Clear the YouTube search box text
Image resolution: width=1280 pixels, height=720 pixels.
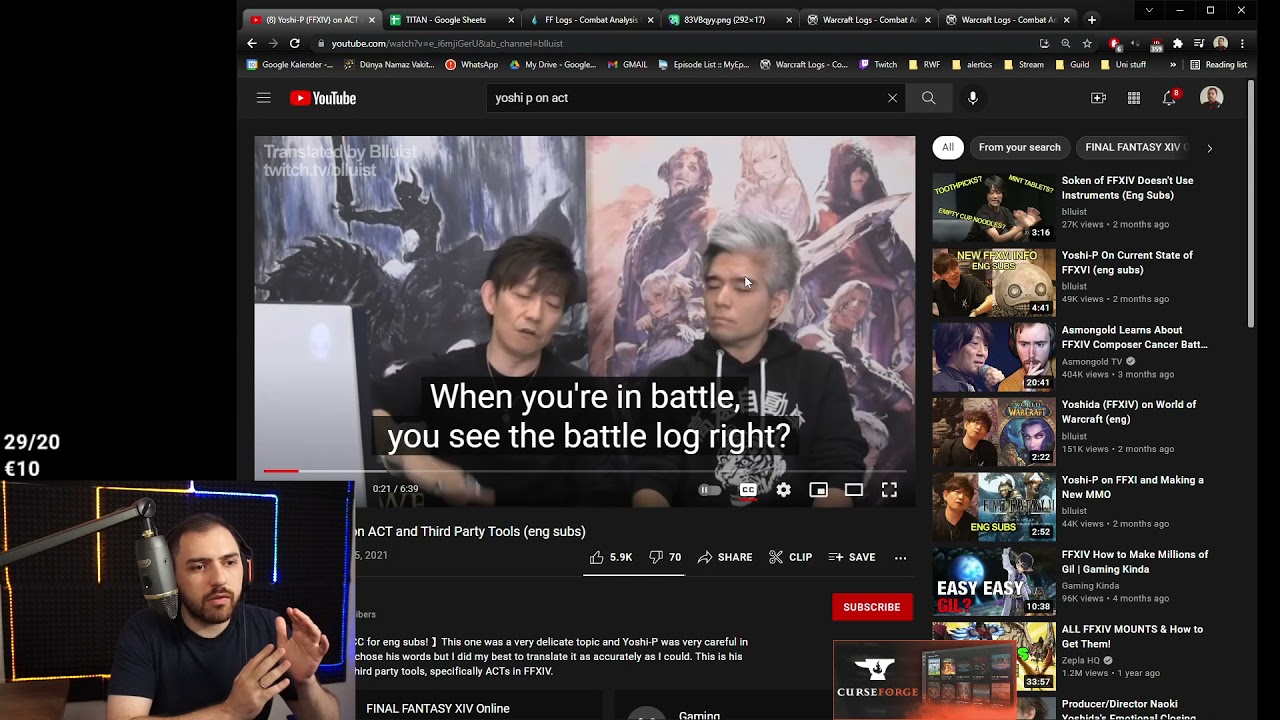[x=892, y=98]
